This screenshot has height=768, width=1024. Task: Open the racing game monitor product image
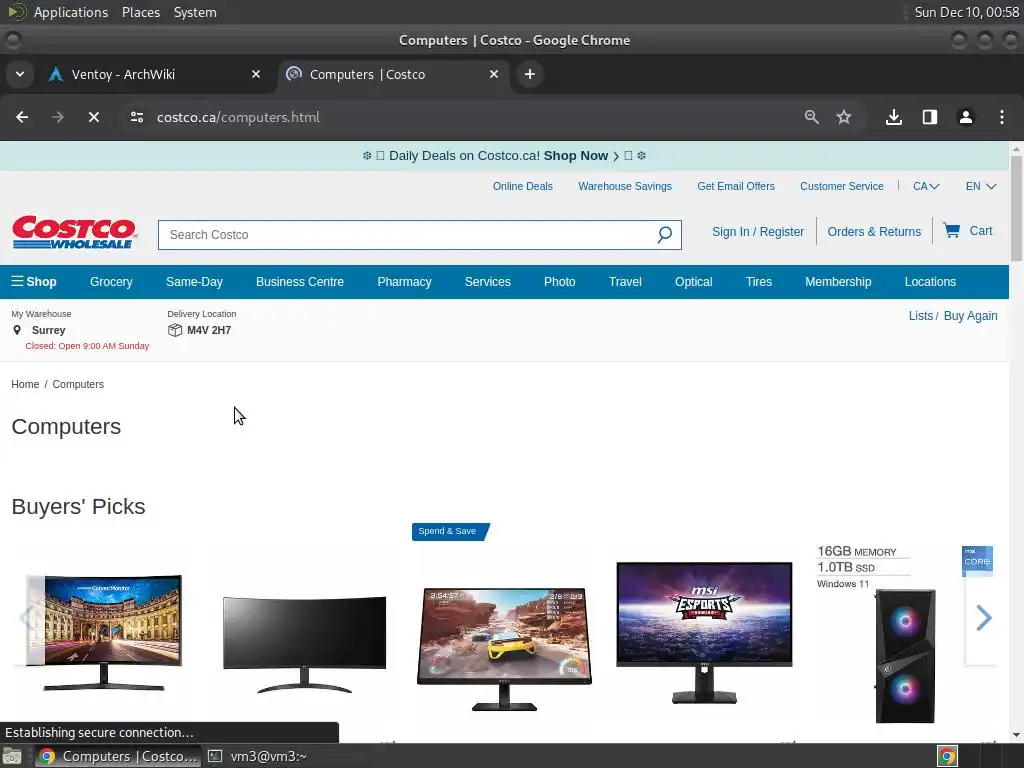[x=504, y=648]
